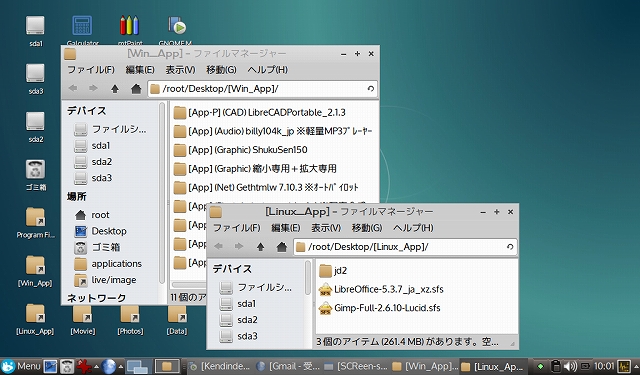Image resolution: width=640 pixels, height=375 pixels.
Task: Select the [Linux_App] desktop shortcut folder
Action: coord(36,313)
